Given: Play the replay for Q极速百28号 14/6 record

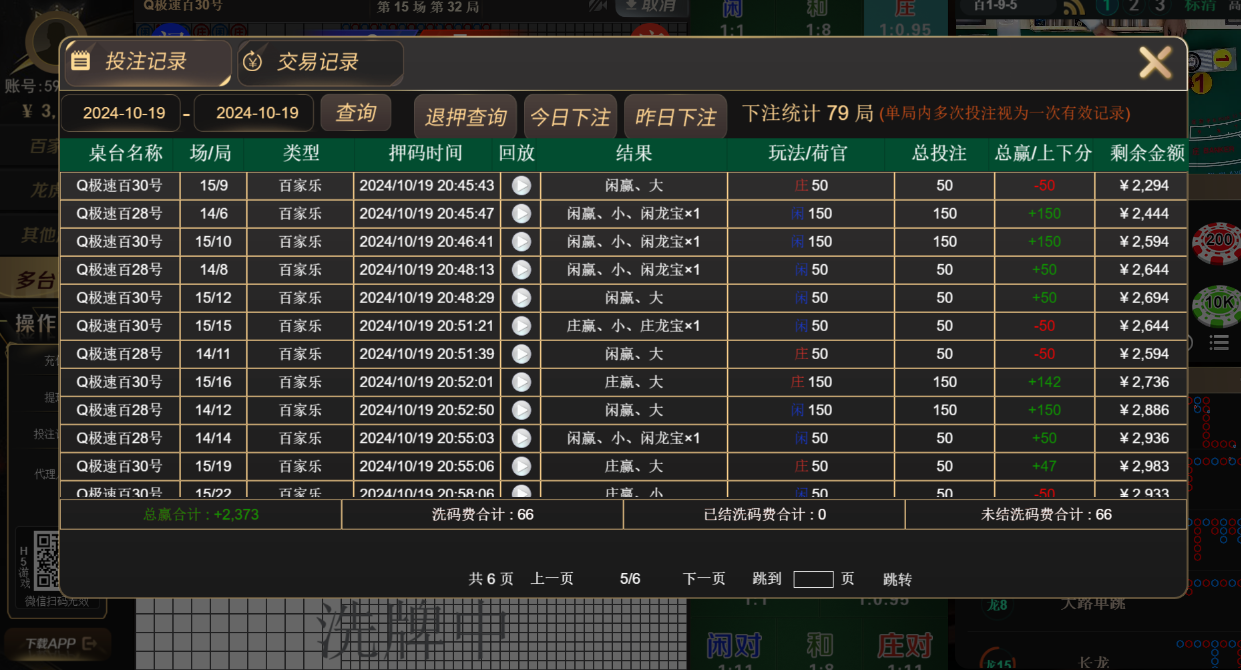Looking at the screenshot, I should (x=522, y=213).
